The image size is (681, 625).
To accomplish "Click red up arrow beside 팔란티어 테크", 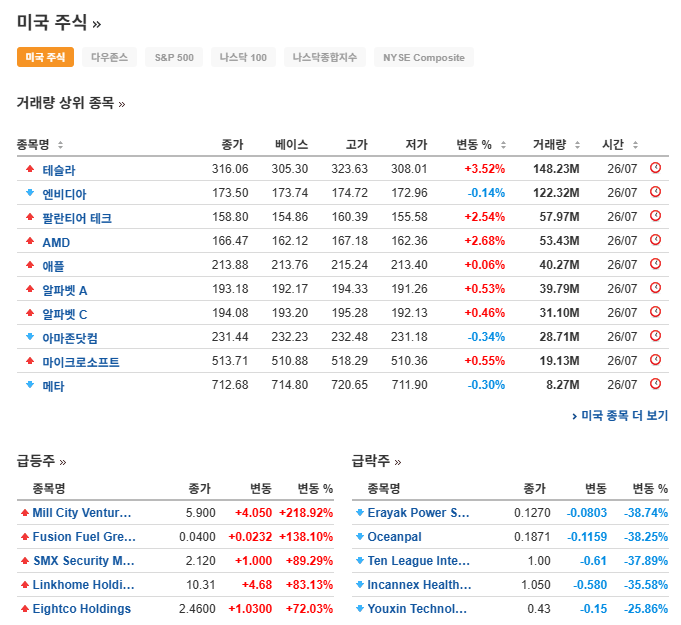I will tap(30, 216).
